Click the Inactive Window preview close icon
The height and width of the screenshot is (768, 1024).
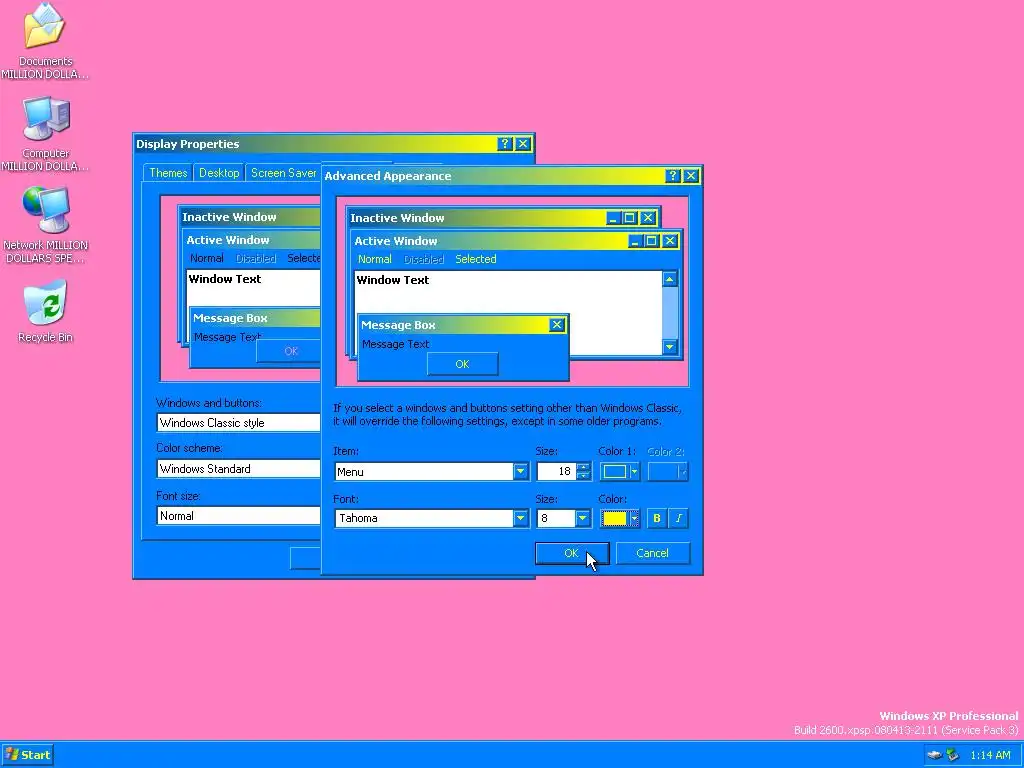pyautogui.click(x=647, y=218)
